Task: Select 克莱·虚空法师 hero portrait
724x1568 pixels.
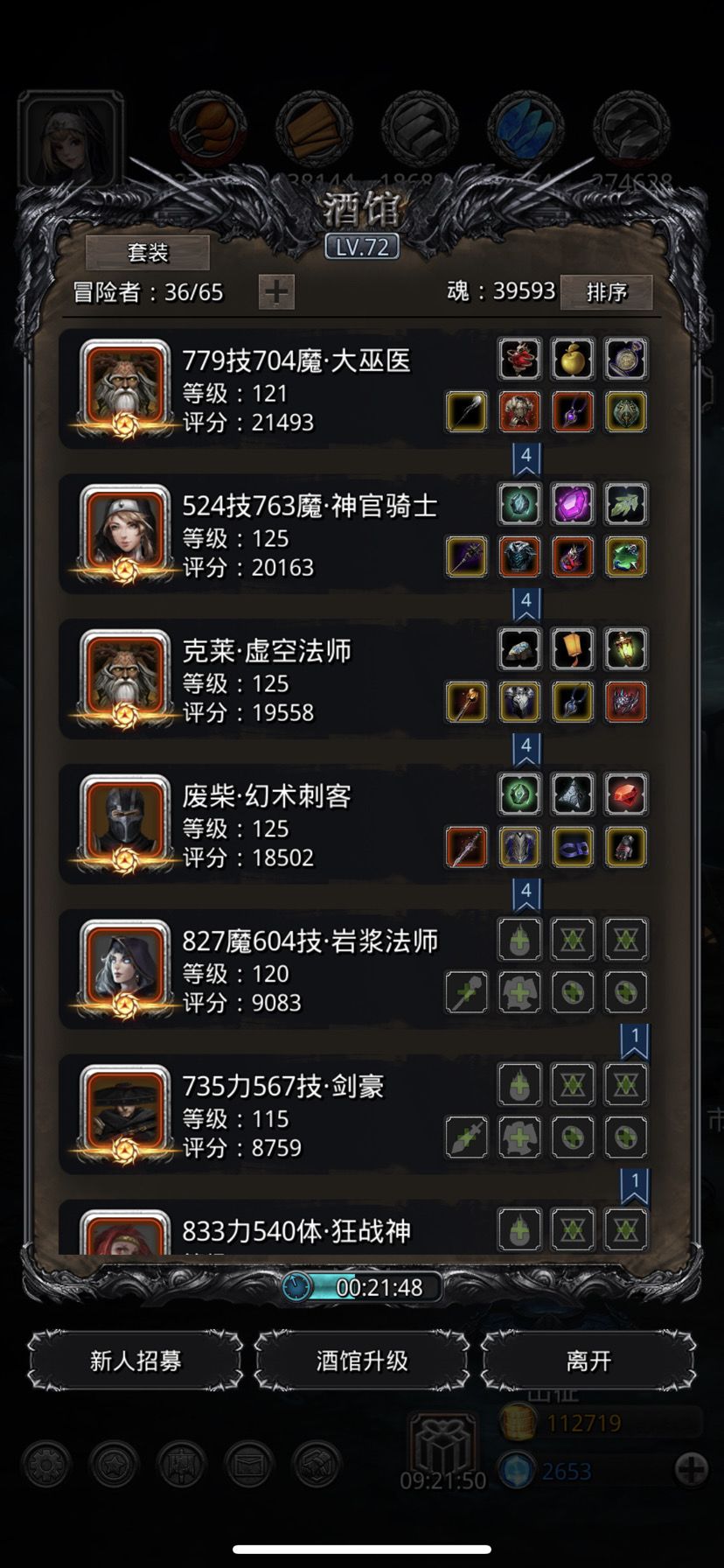Action: [125, 679]
